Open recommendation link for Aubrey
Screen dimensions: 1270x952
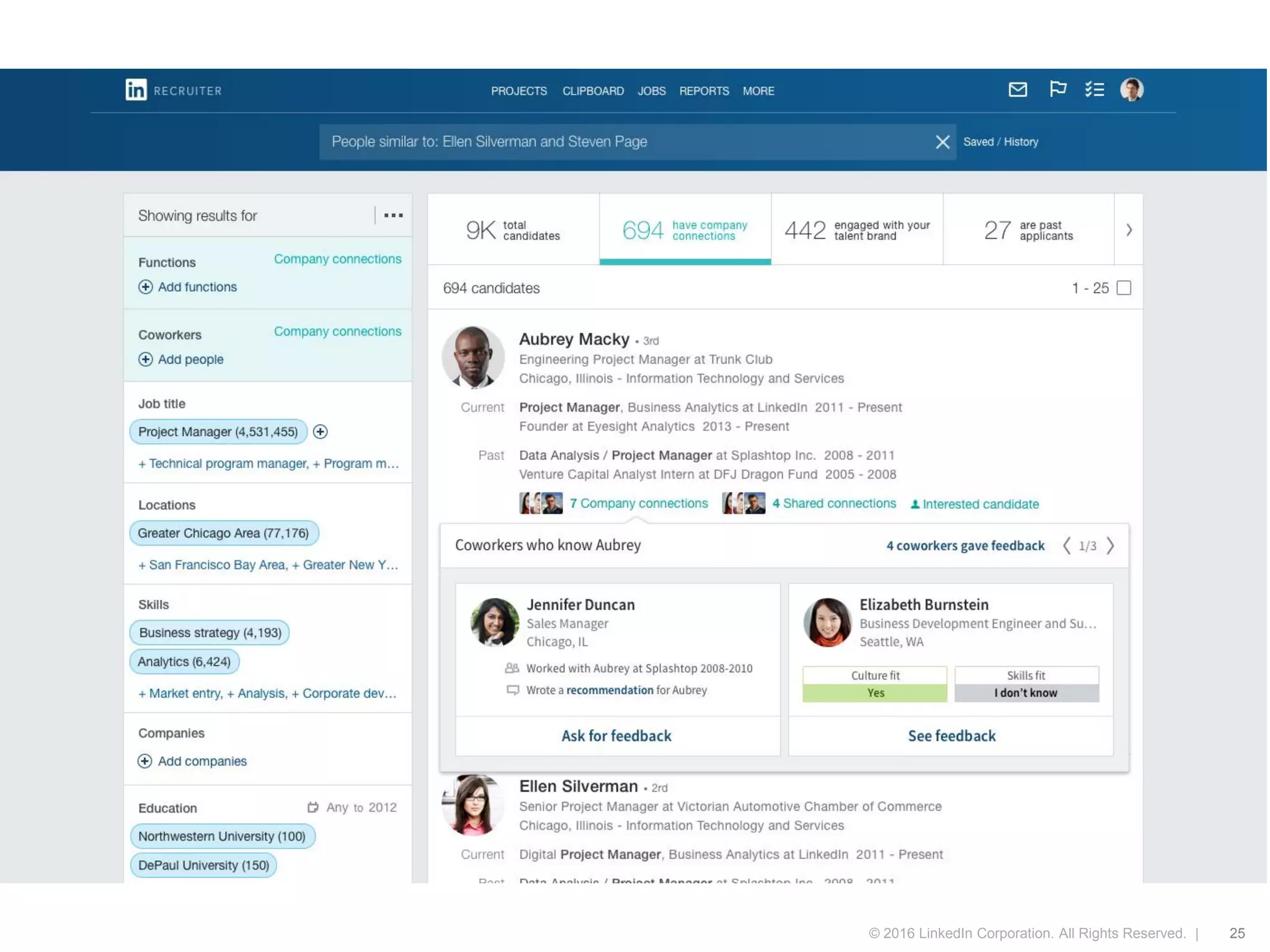click(x=610, y=690)
